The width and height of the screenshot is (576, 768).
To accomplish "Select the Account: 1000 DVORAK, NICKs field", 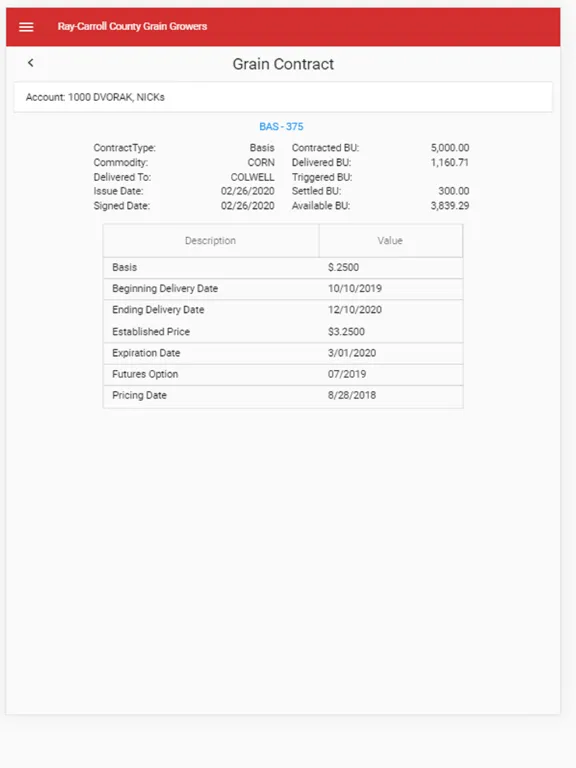I will pos(283,97).
